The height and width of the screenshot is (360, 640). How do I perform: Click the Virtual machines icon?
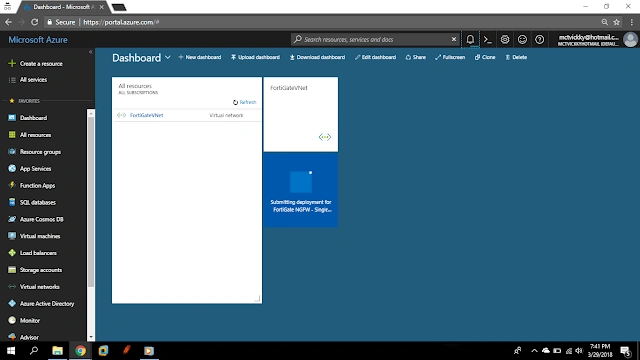[12, 236]
